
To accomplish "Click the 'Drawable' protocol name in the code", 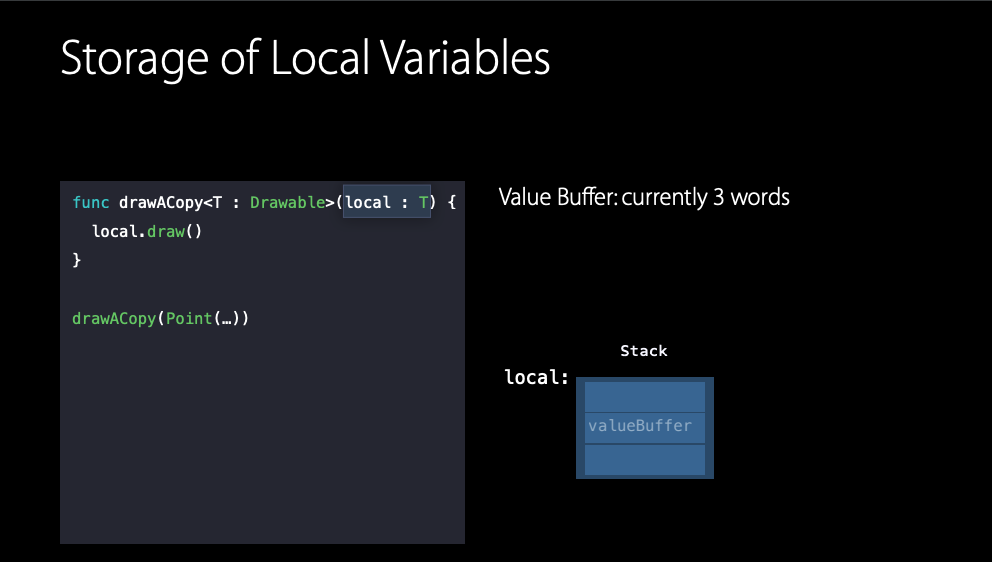I will (287, 203).
